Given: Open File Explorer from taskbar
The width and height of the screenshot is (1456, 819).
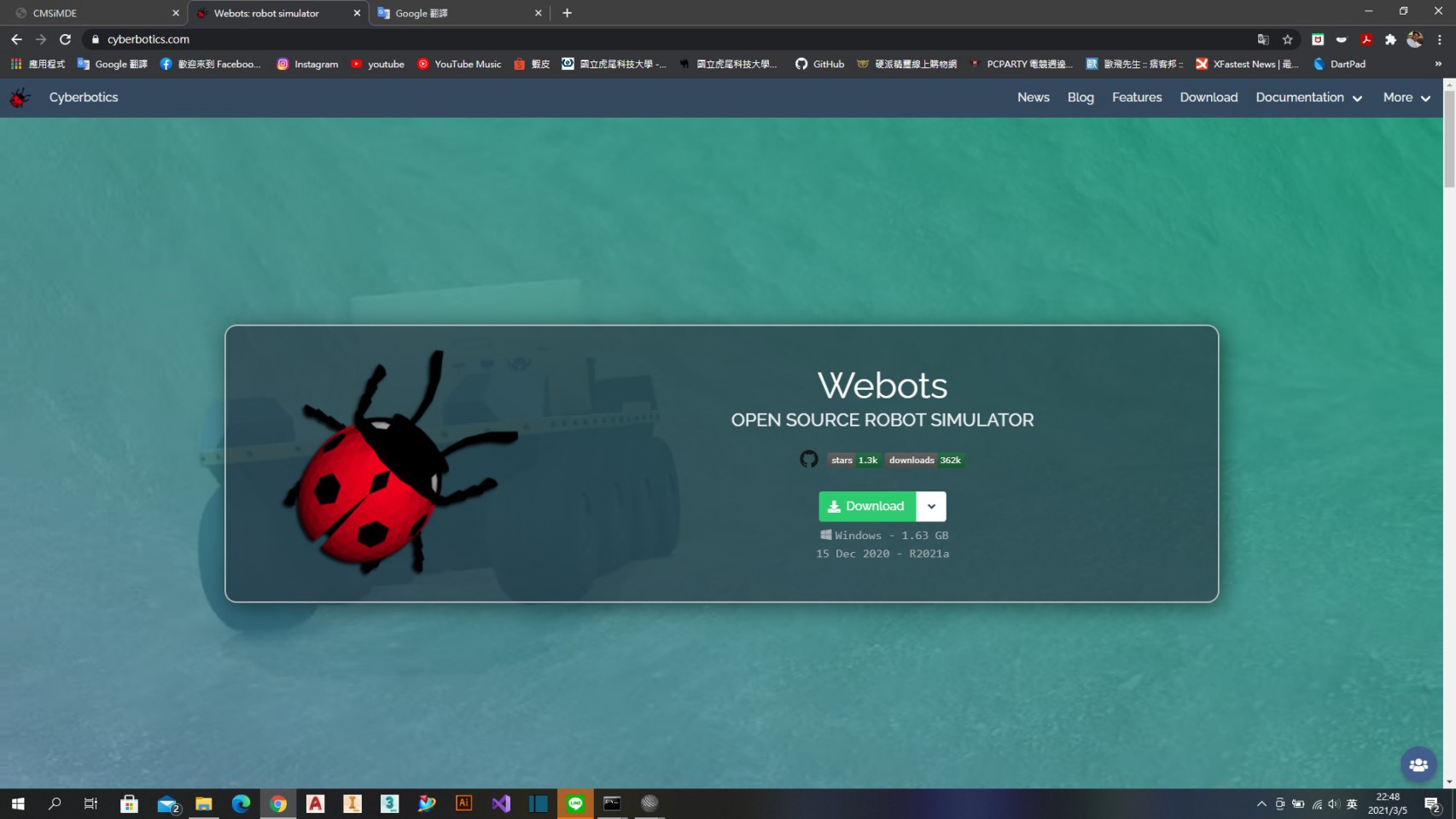Looking at the screenshot, I should pyautogui.click(x=203, y=804).
